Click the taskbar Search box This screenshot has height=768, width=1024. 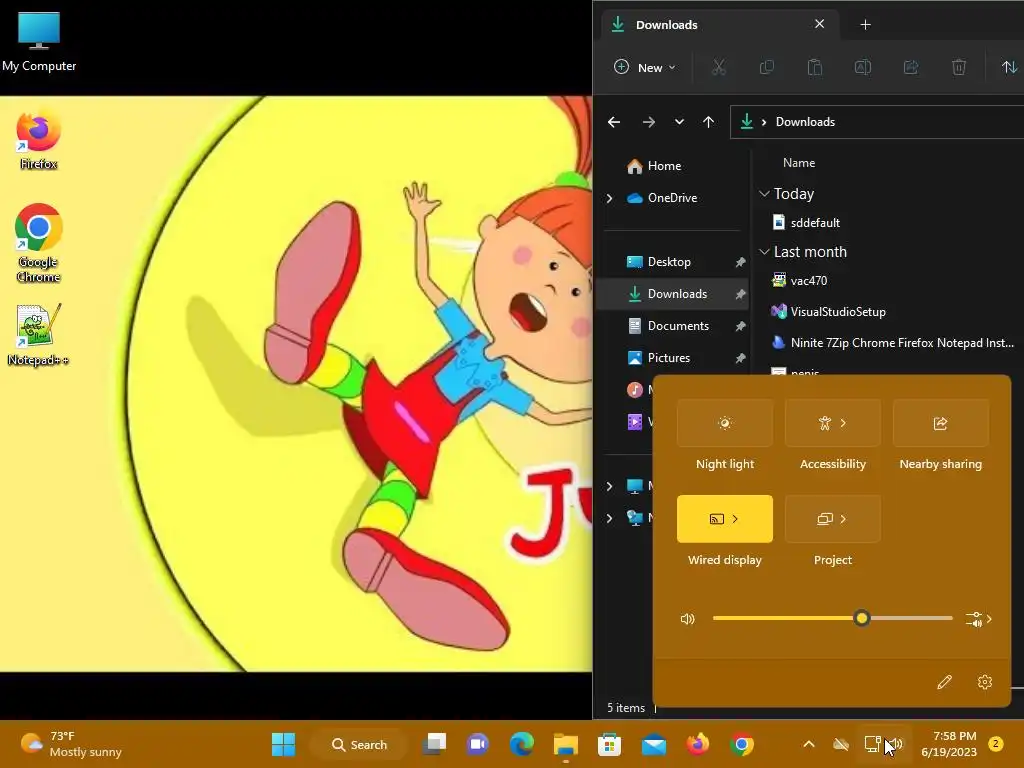point(359,744)
